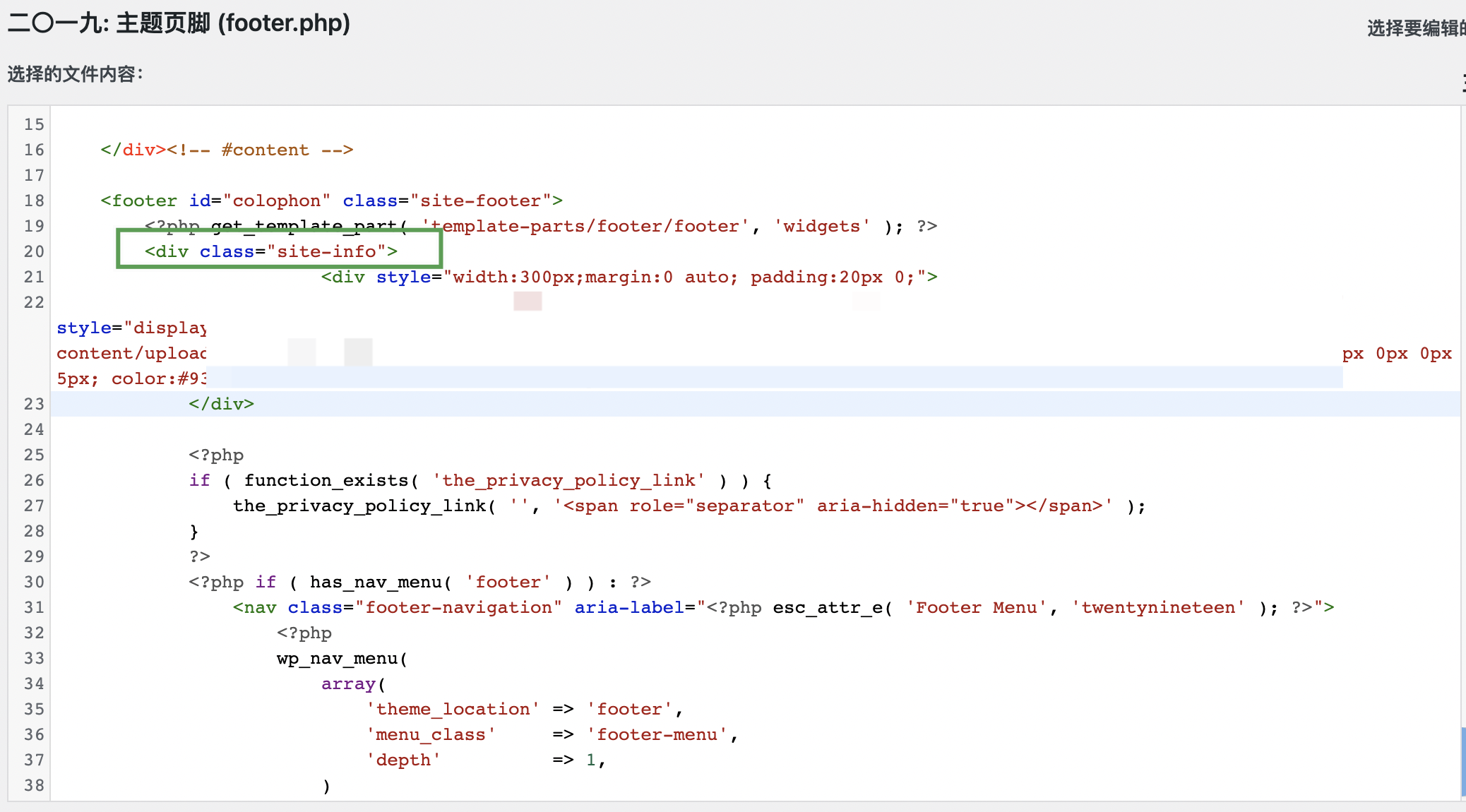This screenshot has width=1466, height=812.
Task: Click the 'theme_location' array key
Action: (453, 709)
